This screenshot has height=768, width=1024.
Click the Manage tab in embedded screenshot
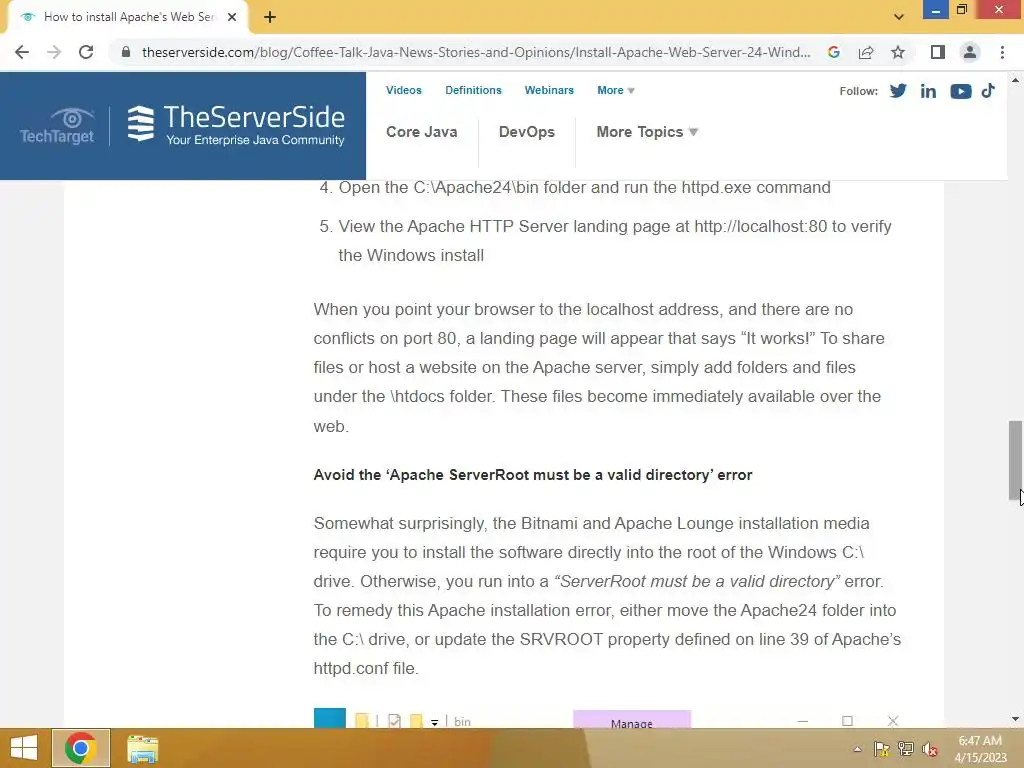coord(632,721)
